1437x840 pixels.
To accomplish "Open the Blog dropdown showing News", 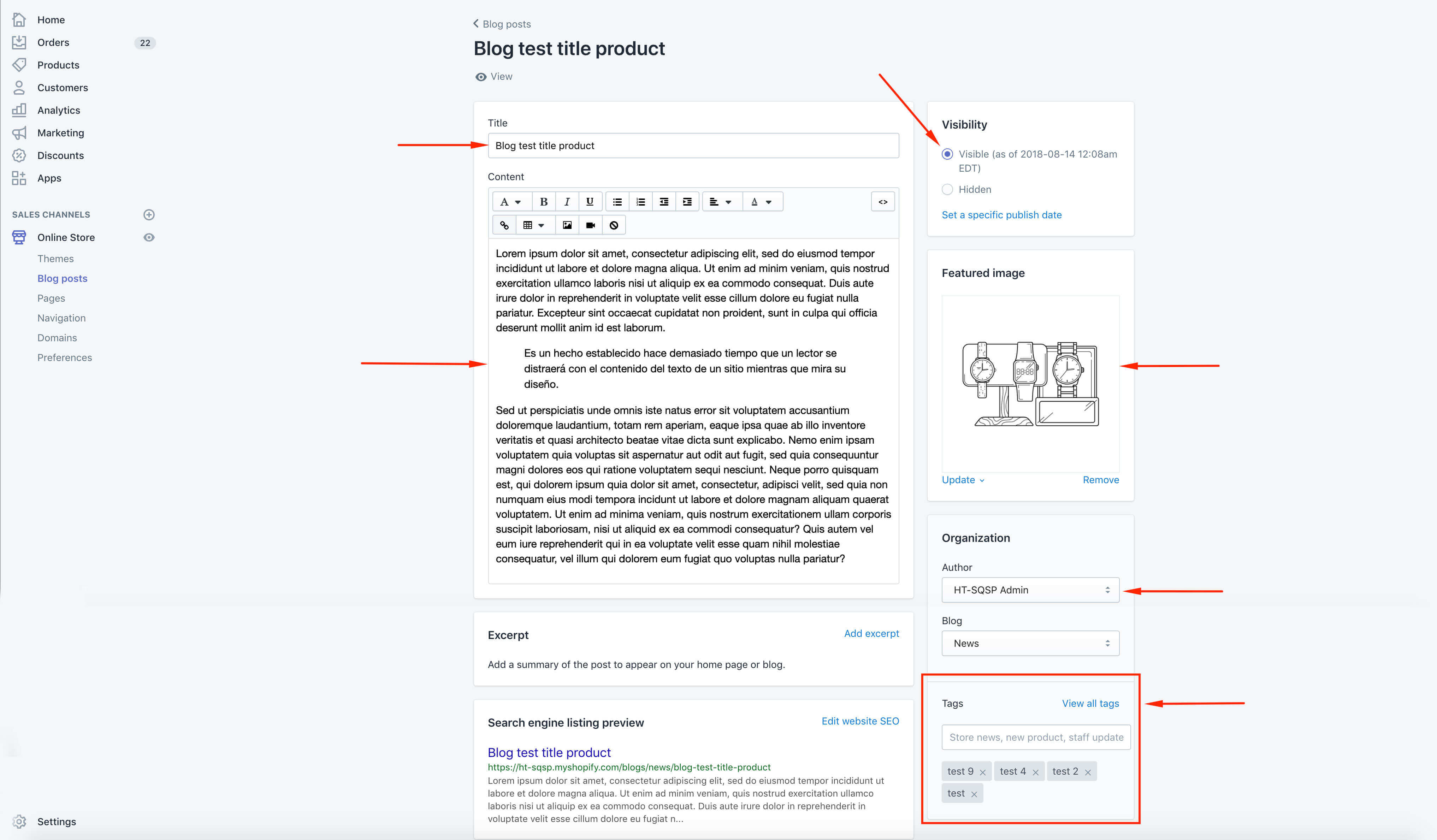I will pos(1030,643).
